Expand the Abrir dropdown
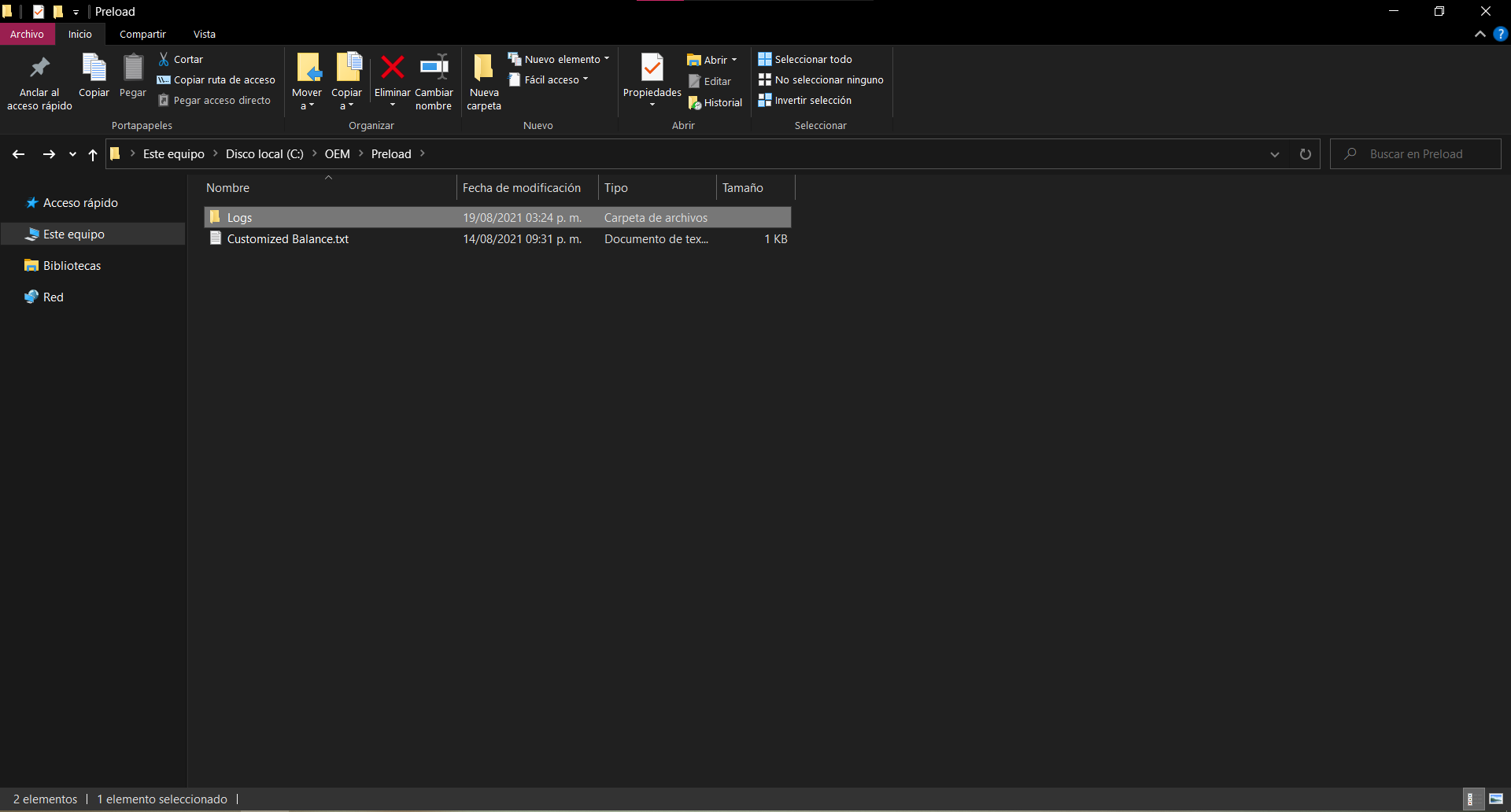 pos(734,60)
